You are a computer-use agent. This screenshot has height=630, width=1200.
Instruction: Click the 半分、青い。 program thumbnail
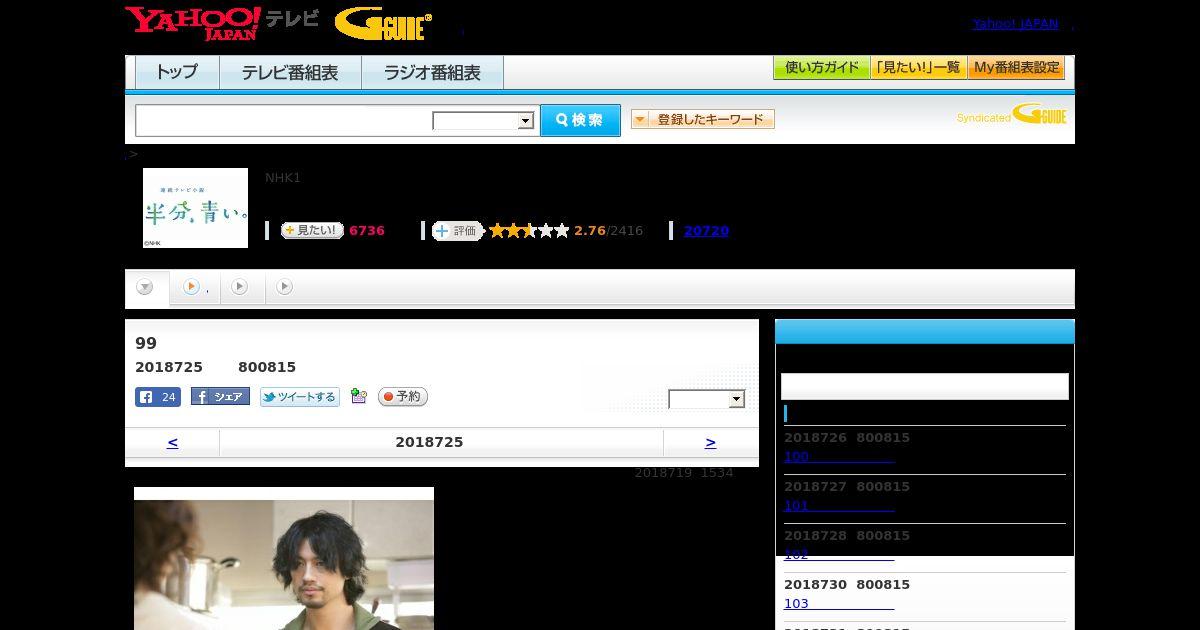(195, 208)
